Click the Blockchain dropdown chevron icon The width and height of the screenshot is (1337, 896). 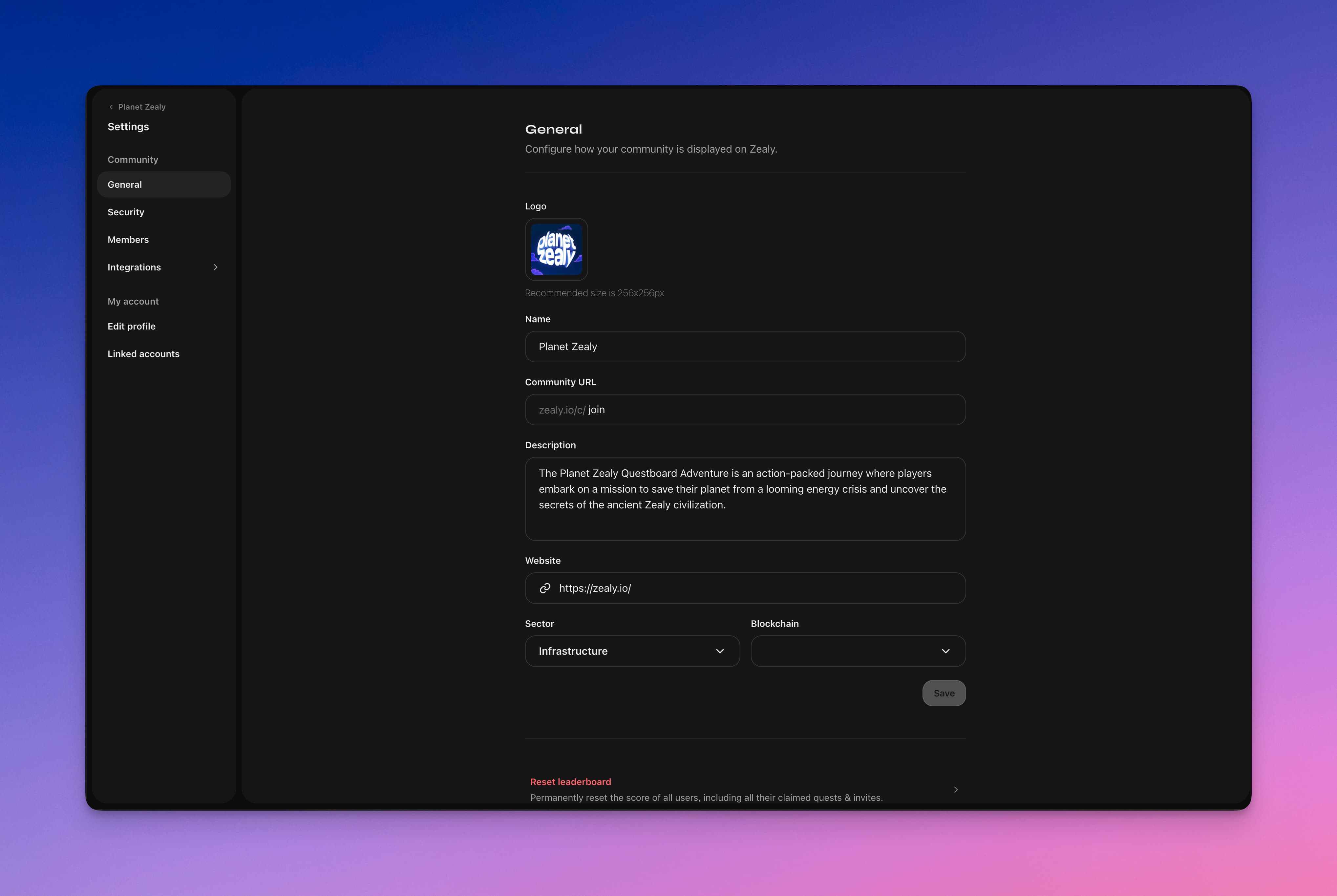(x=946, y=651)
